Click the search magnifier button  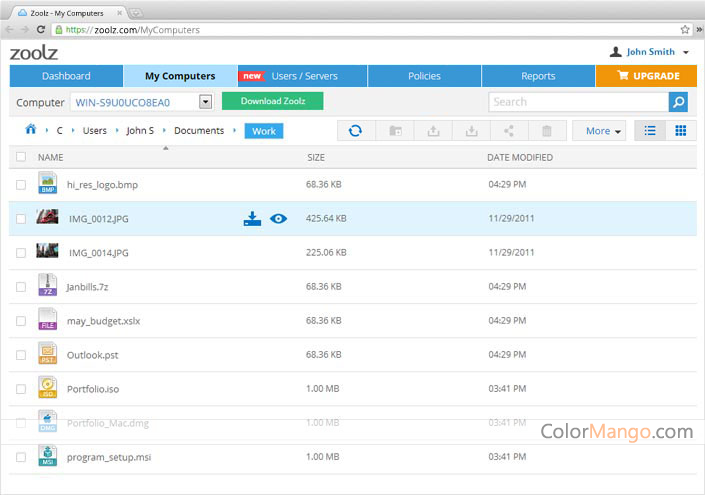pyautogui.click(x=678, y=102)
